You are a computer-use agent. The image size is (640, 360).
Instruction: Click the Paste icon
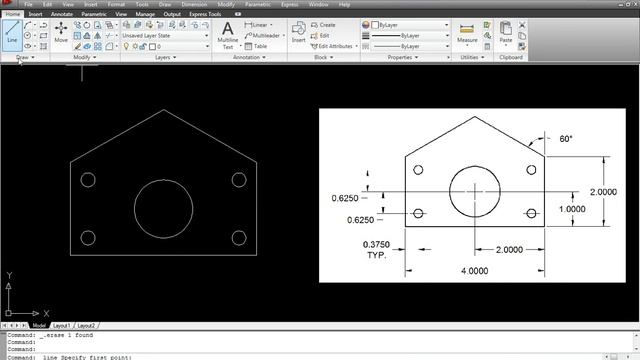pos(506,33)
